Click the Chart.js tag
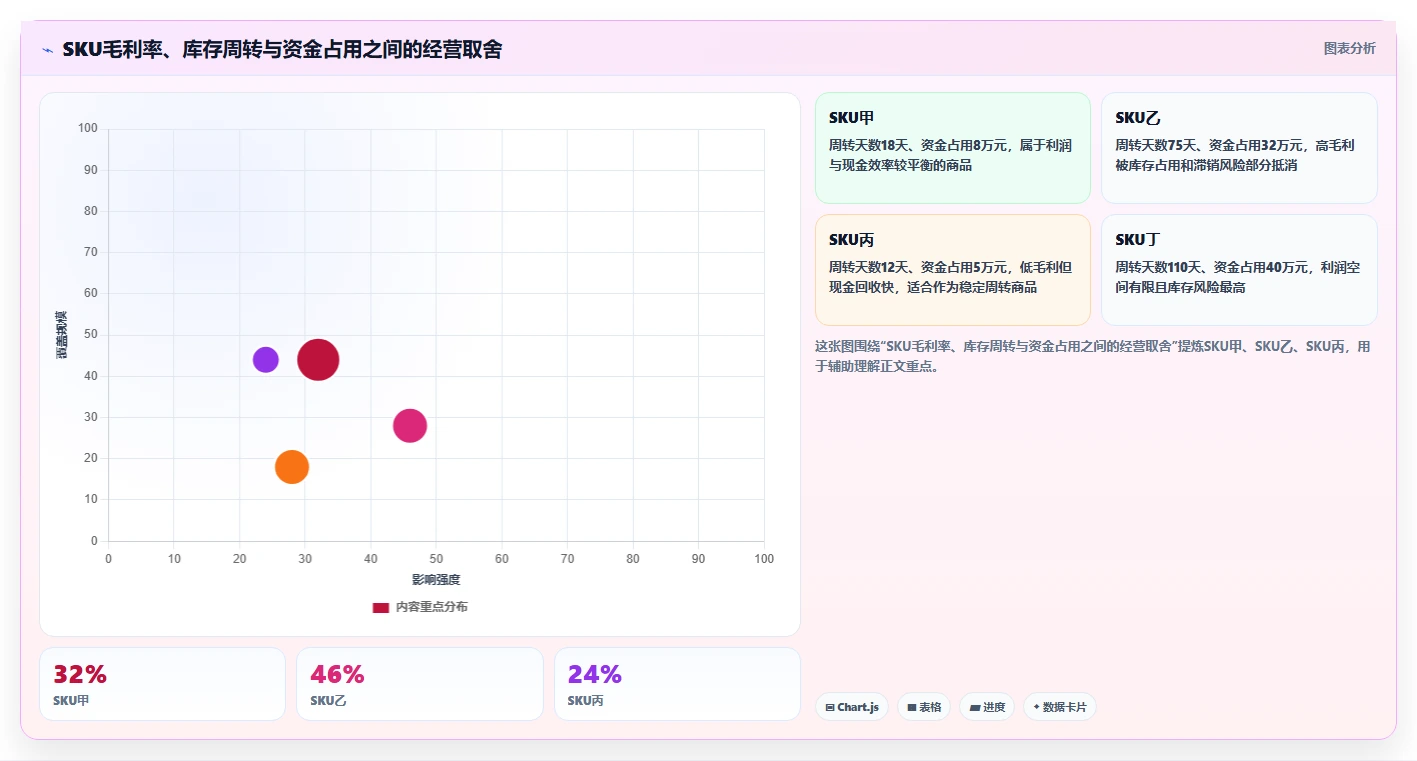This screenshot has height=761, width=1417. click(x=852, y=707)
